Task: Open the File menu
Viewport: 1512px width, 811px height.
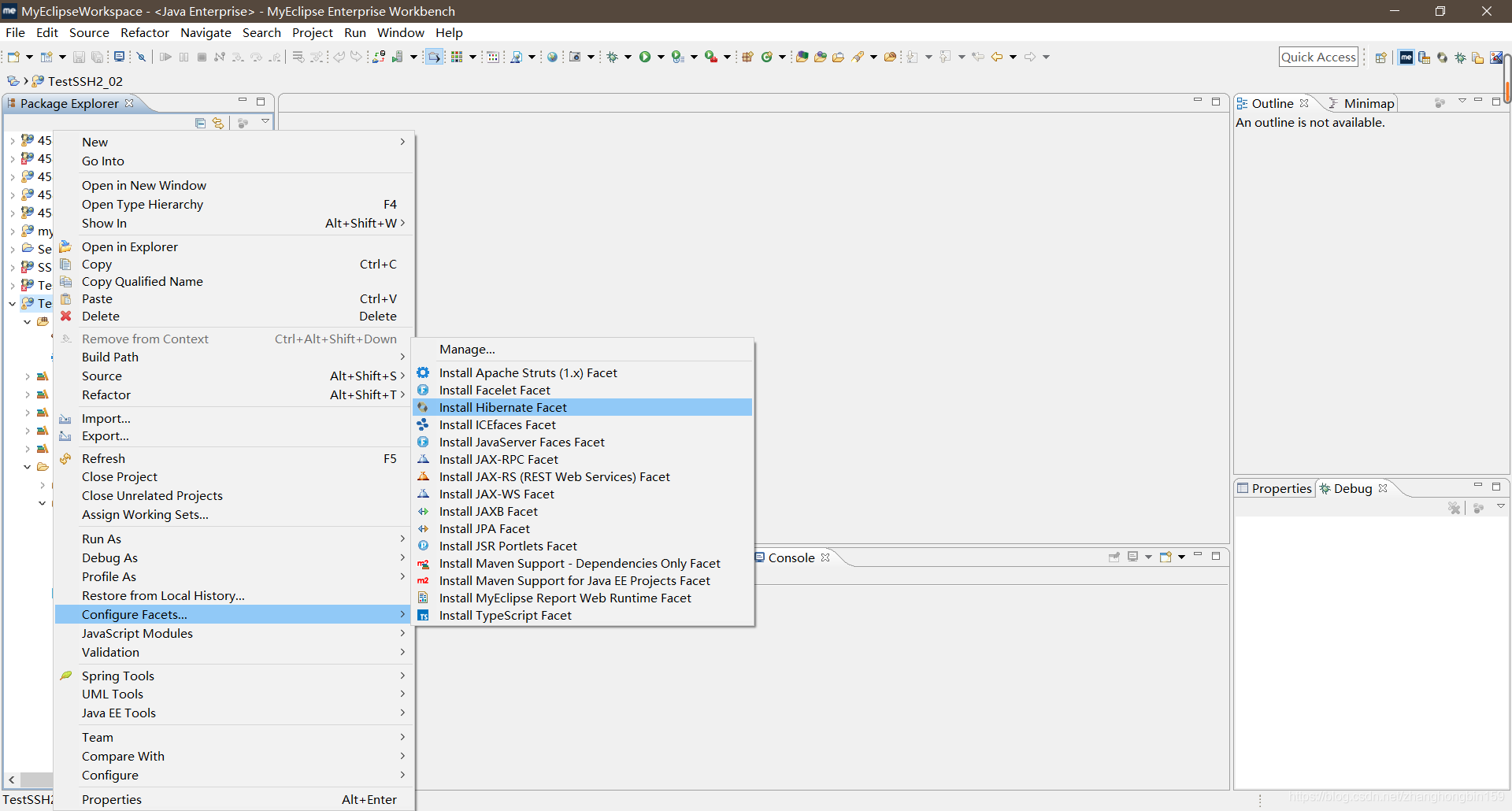Action: [x=15, y=32]
